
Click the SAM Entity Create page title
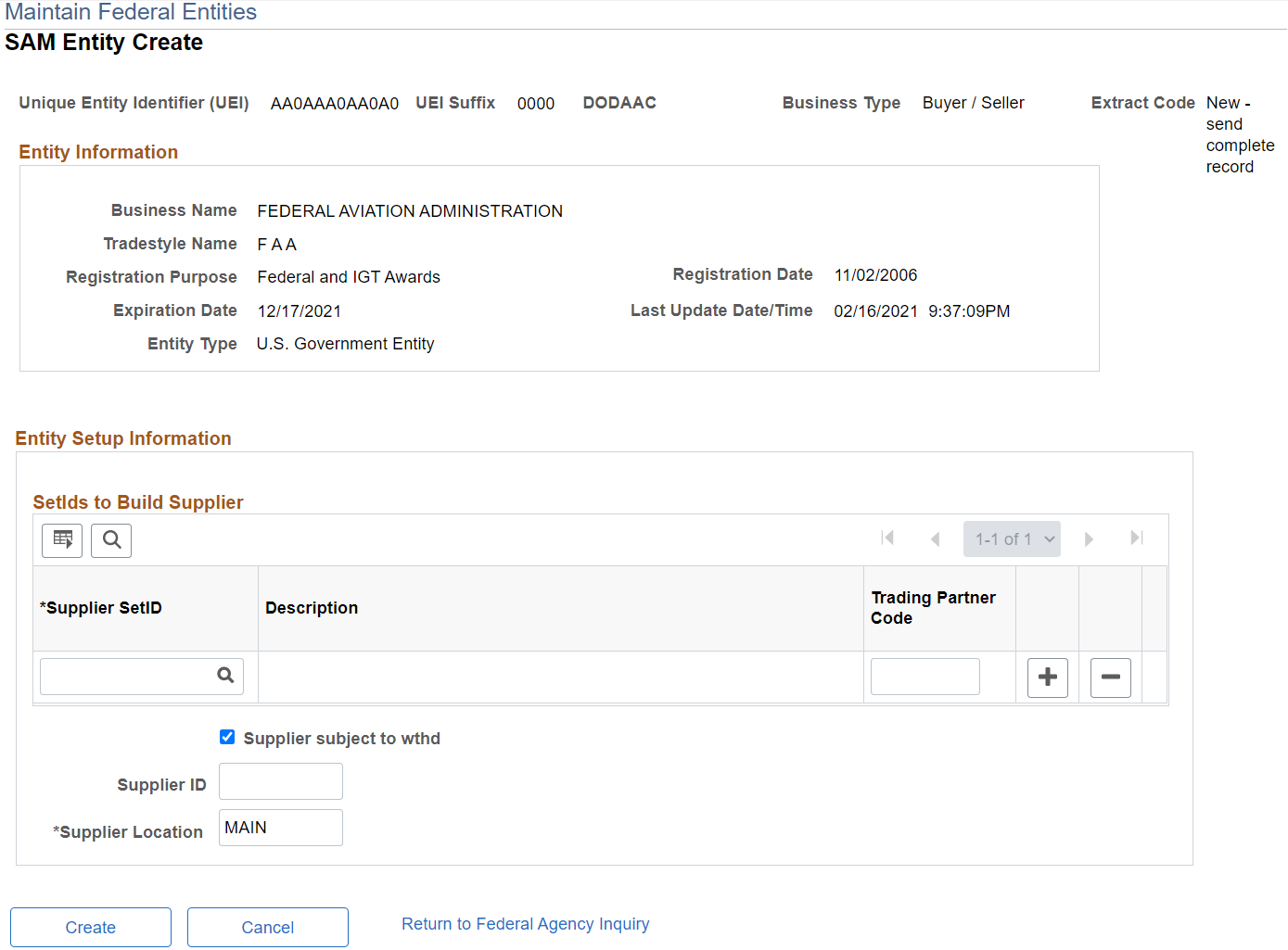coord(104,43)
